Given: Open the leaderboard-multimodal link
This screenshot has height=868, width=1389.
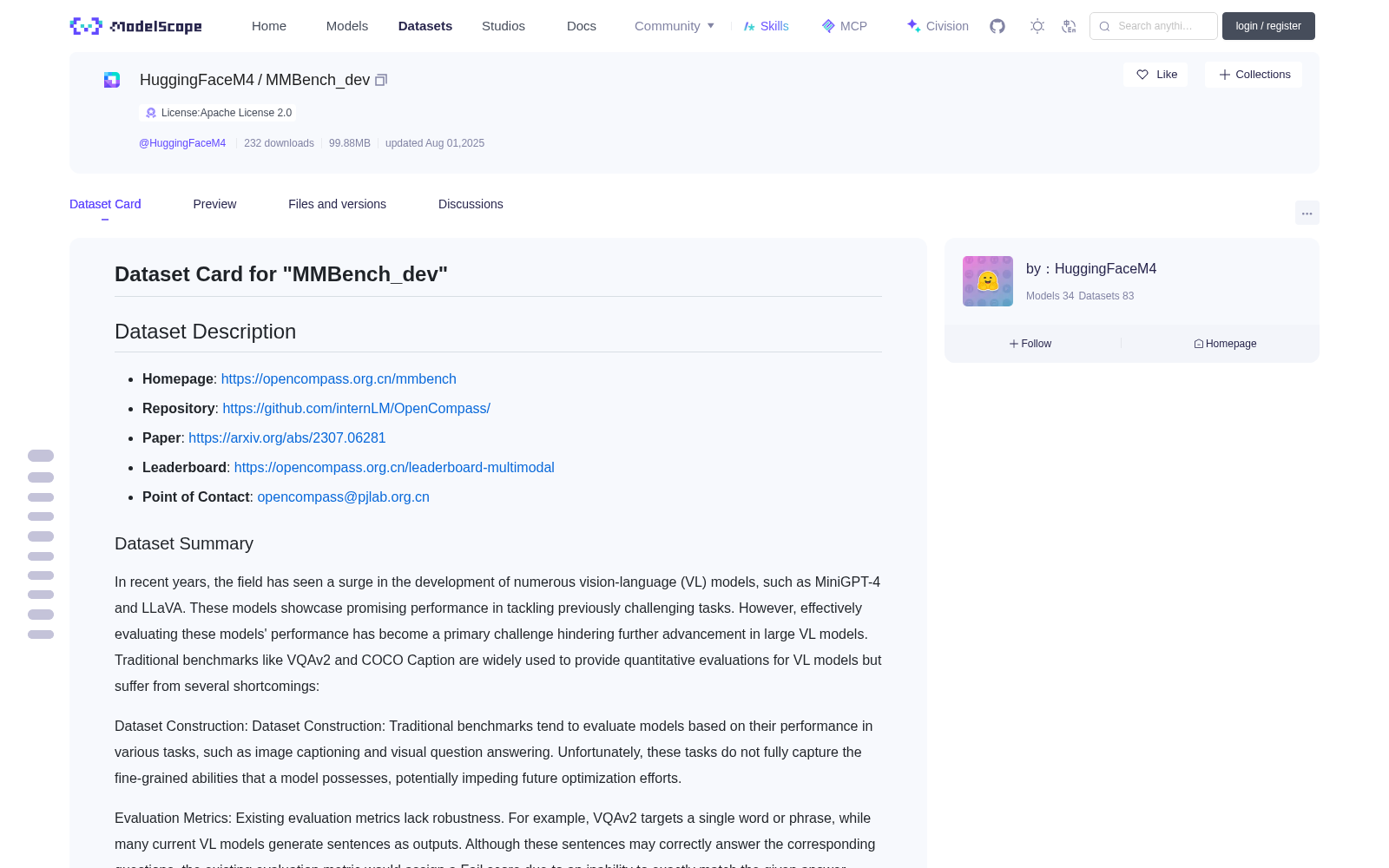Looking at the screenshot, I should (394, 468).
